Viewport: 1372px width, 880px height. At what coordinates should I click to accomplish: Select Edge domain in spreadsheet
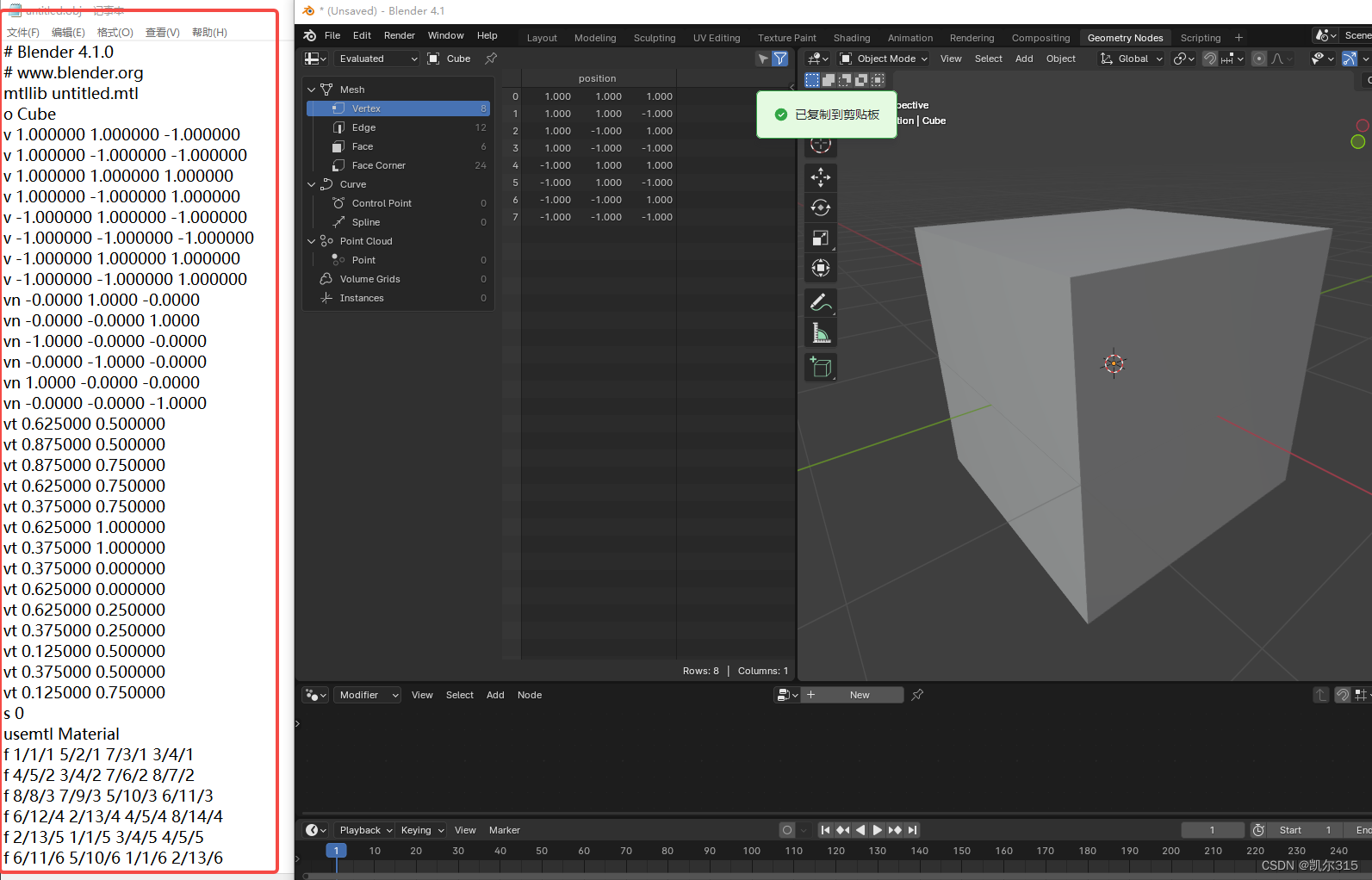click(399, 127)
